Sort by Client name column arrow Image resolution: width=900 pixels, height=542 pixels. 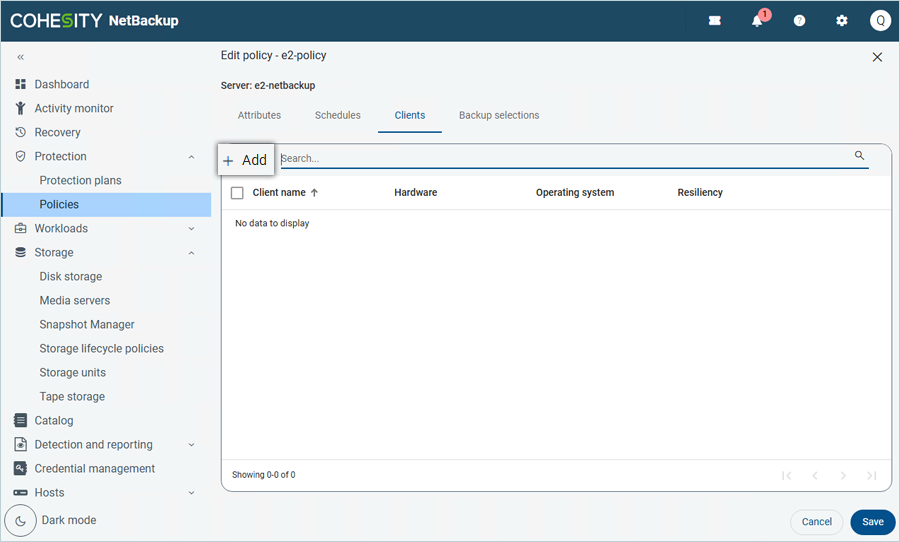(315, 193)
